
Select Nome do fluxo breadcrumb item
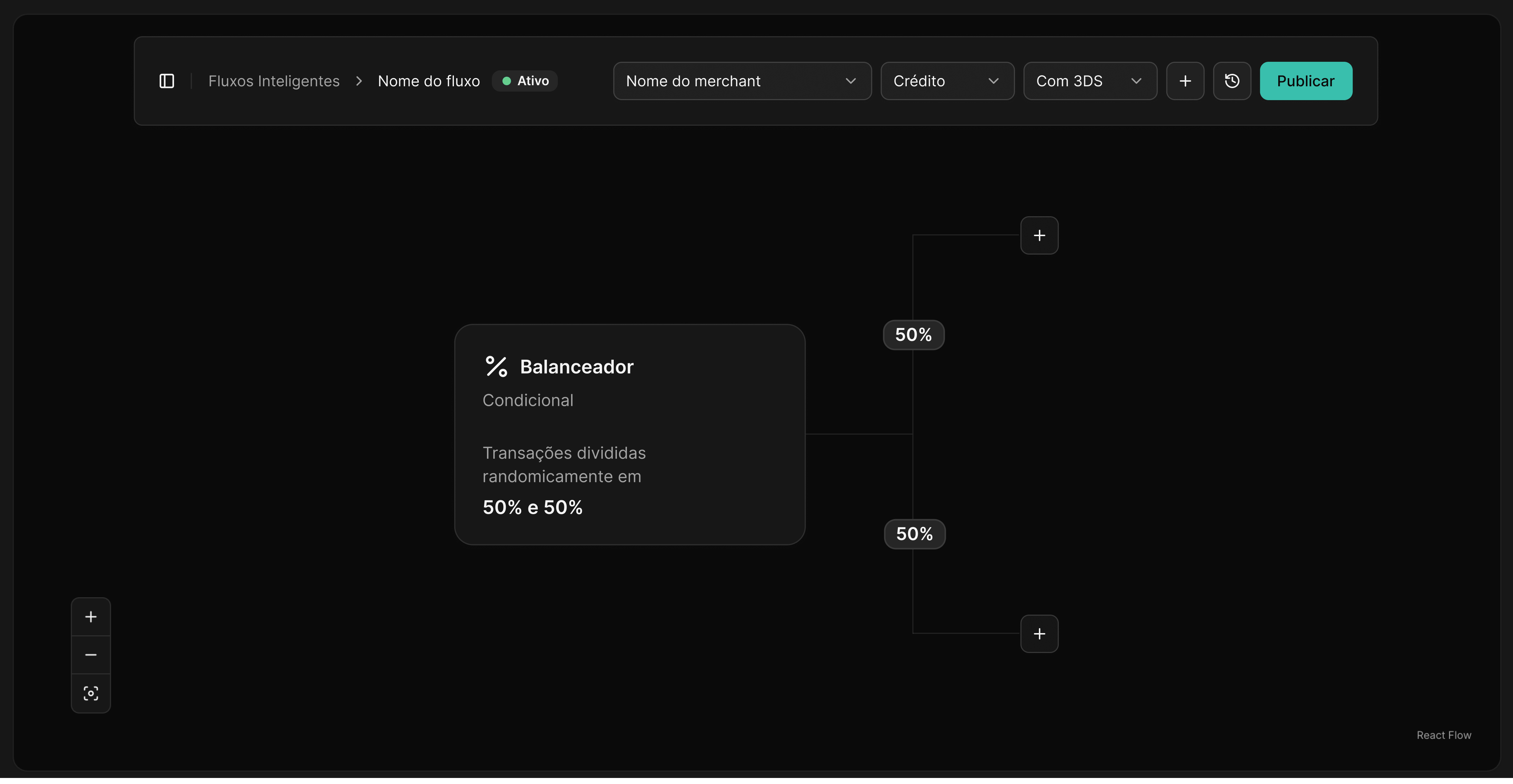pyautogui.click(x=429, y=81)
